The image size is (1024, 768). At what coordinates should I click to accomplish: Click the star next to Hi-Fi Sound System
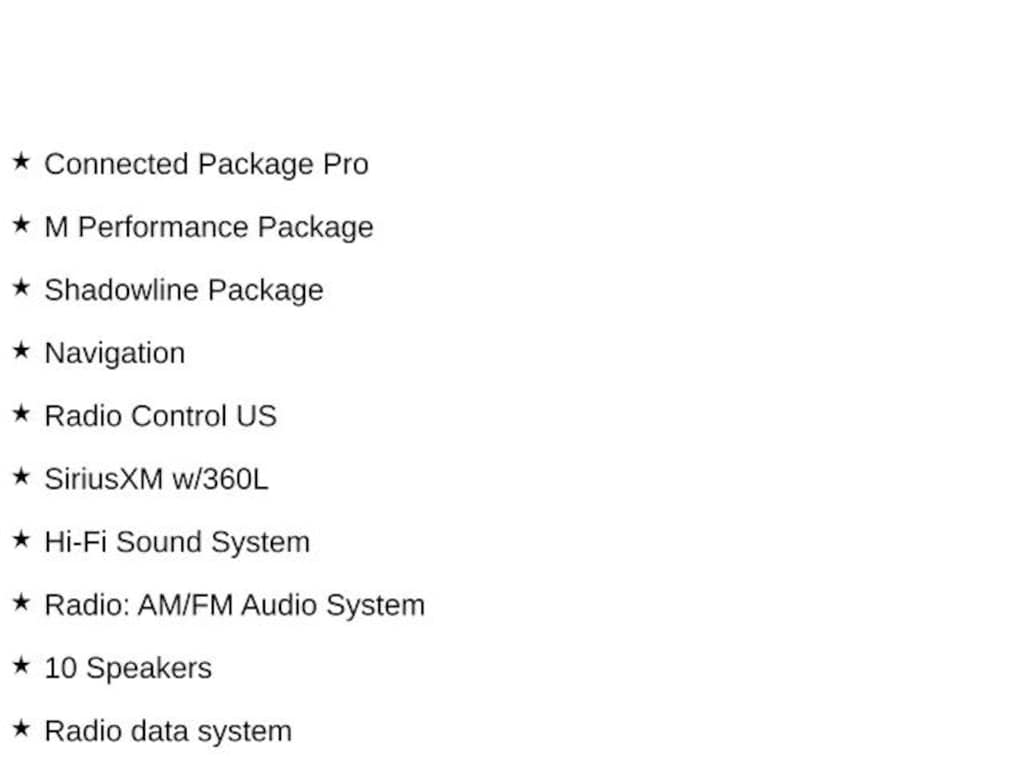(21, 539)
